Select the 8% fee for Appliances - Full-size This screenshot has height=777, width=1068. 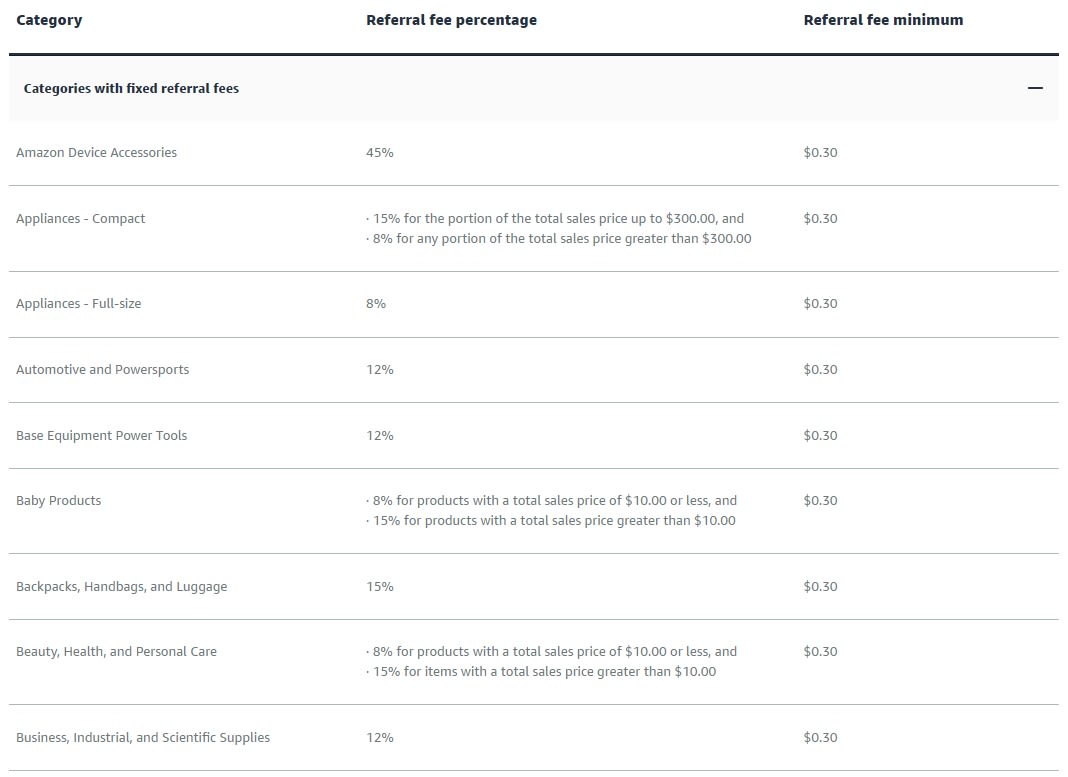pyautogui.click(x=377, y=303)
